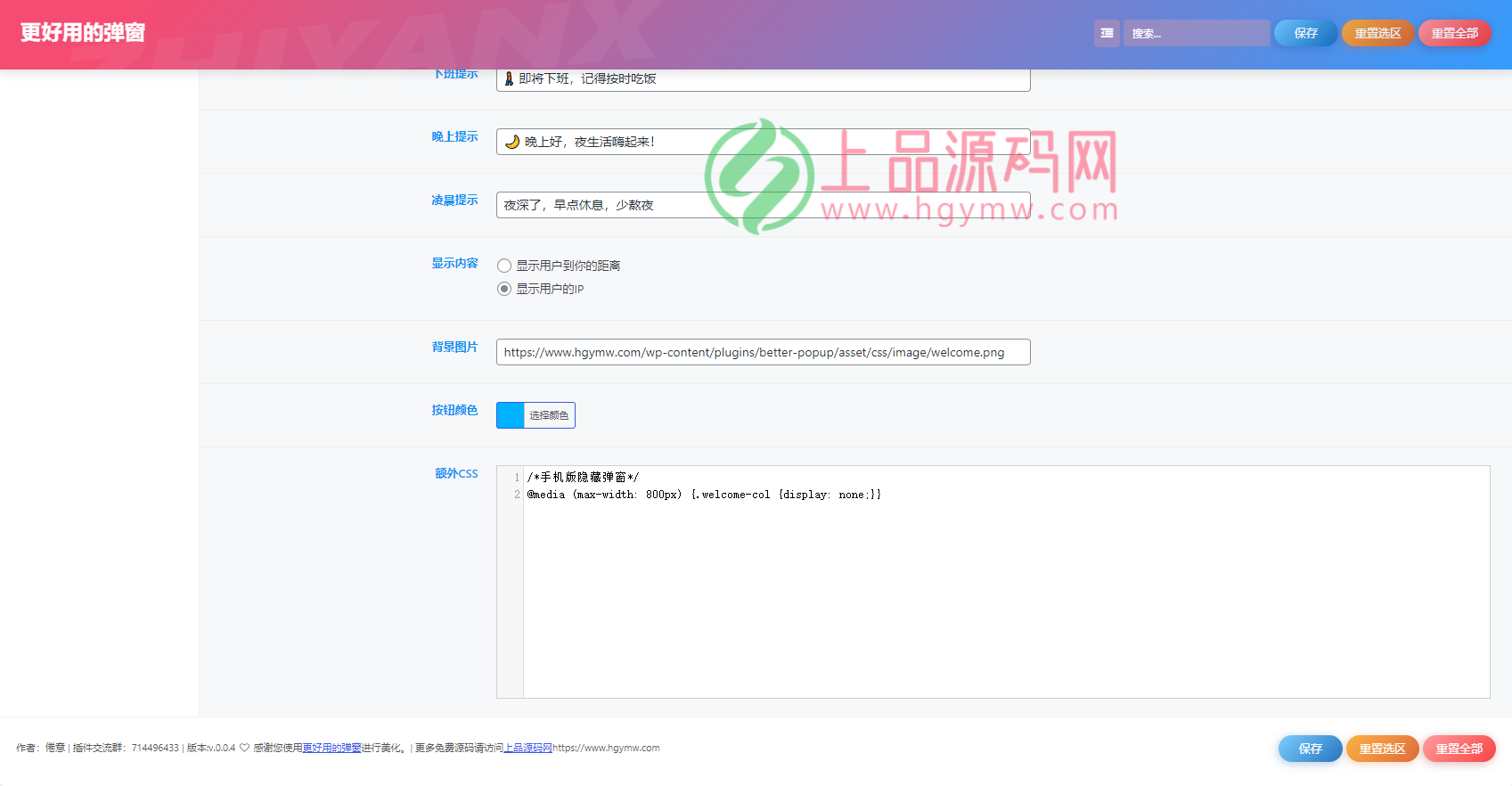Click the expand-all options icon beside search
Viewport: 1512px width, 786px height.
[1107, 33]
